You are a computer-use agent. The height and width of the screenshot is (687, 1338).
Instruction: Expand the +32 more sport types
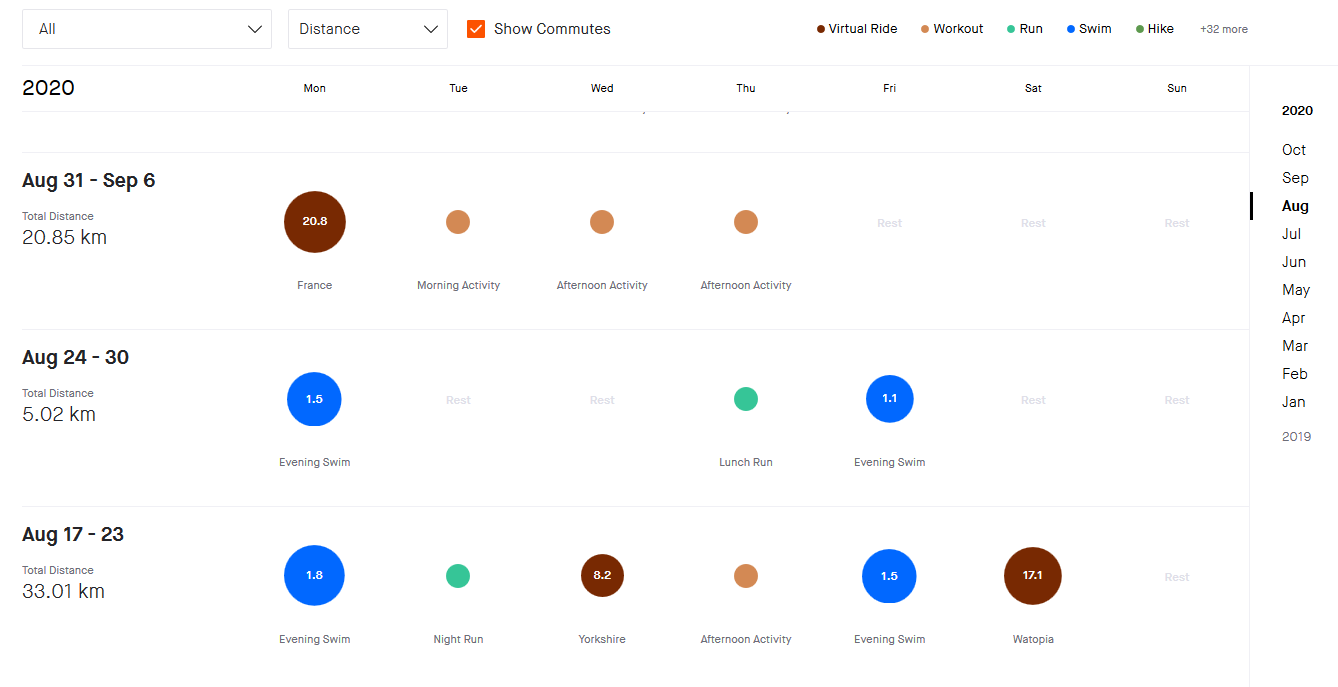coord(1223,29)
